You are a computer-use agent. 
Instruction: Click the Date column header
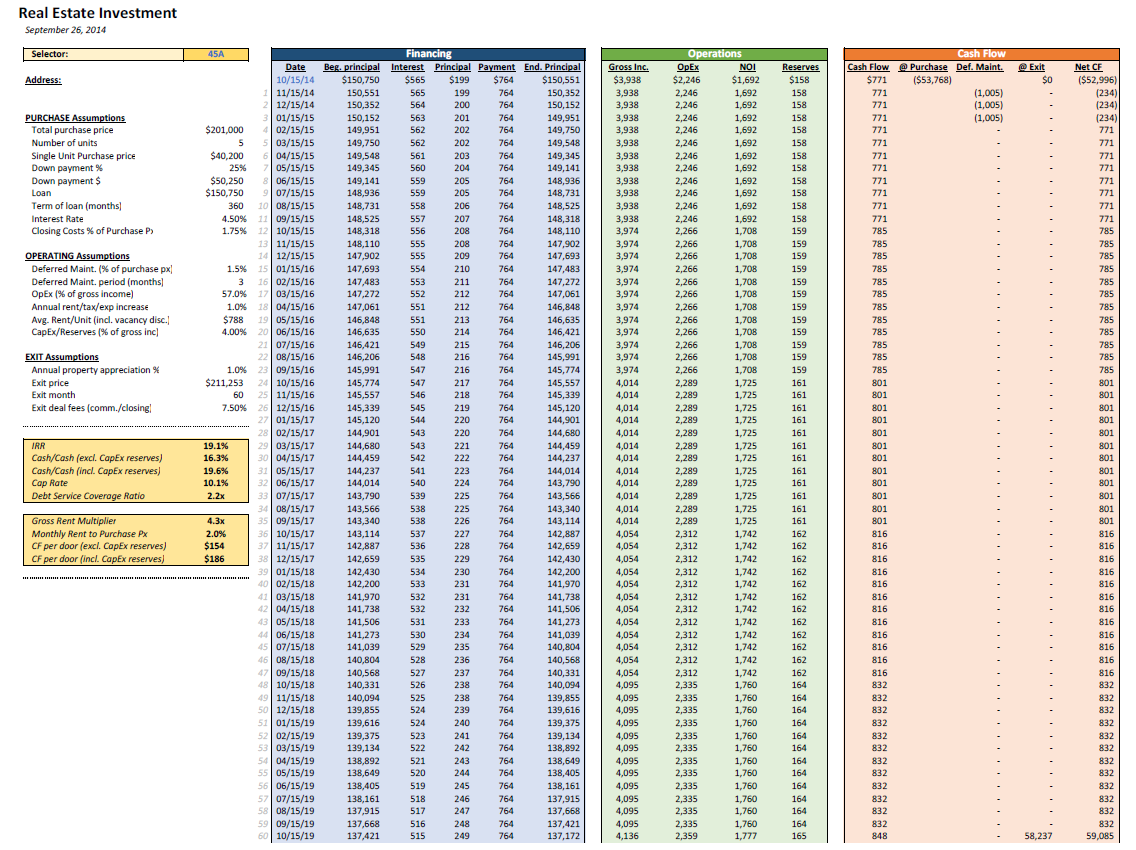coord(296,67)
